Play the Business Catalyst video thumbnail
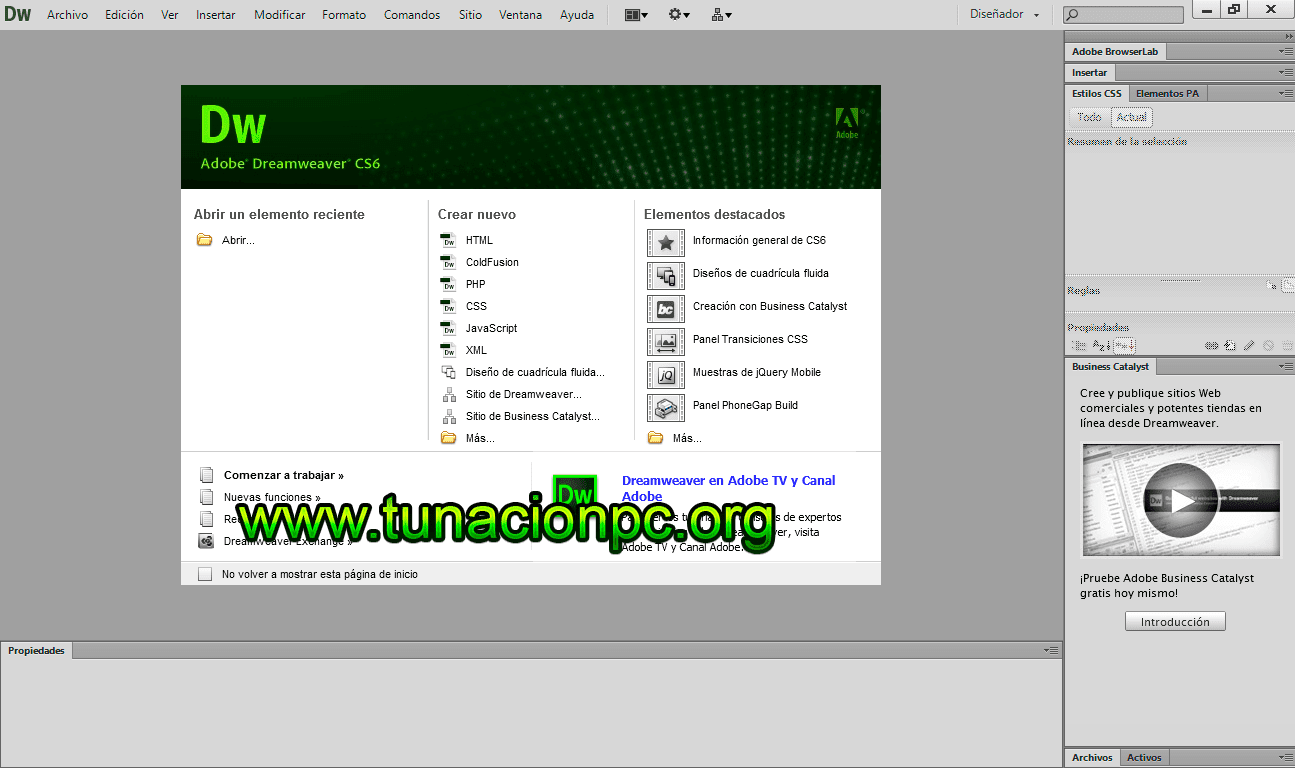Image resolution: width=1295 pixels, height=768 pixels. (1181, 500)
